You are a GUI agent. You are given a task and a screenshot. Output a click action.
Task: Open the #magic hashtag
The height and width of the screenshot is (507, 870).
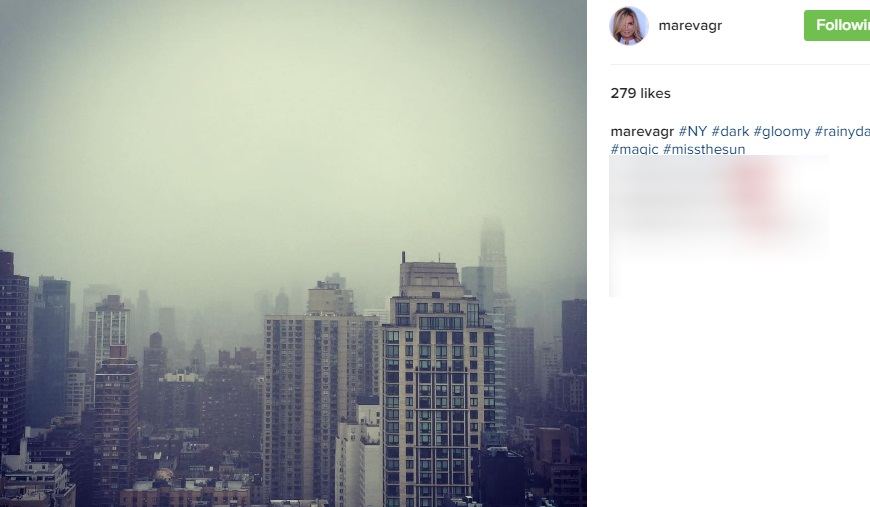pyautogui.click(x=634, y=149)
